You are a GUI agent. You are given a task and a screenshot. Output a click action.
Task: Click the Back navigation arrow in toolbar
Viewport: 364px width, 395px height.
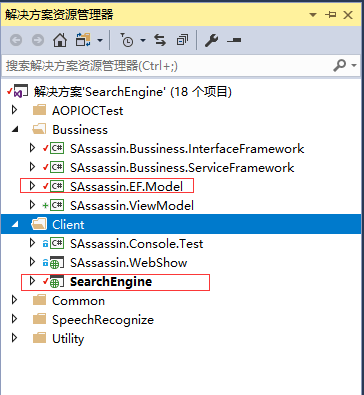click(x=16, y=40)
